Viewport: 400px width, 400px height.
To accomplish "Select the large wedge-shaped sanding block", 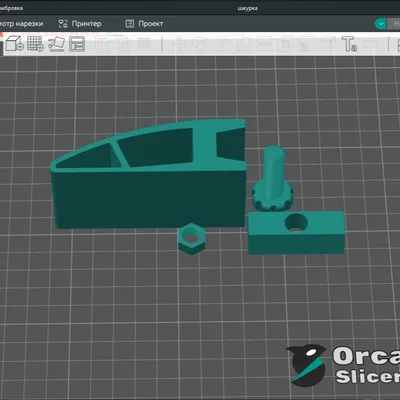I will 149,174.
